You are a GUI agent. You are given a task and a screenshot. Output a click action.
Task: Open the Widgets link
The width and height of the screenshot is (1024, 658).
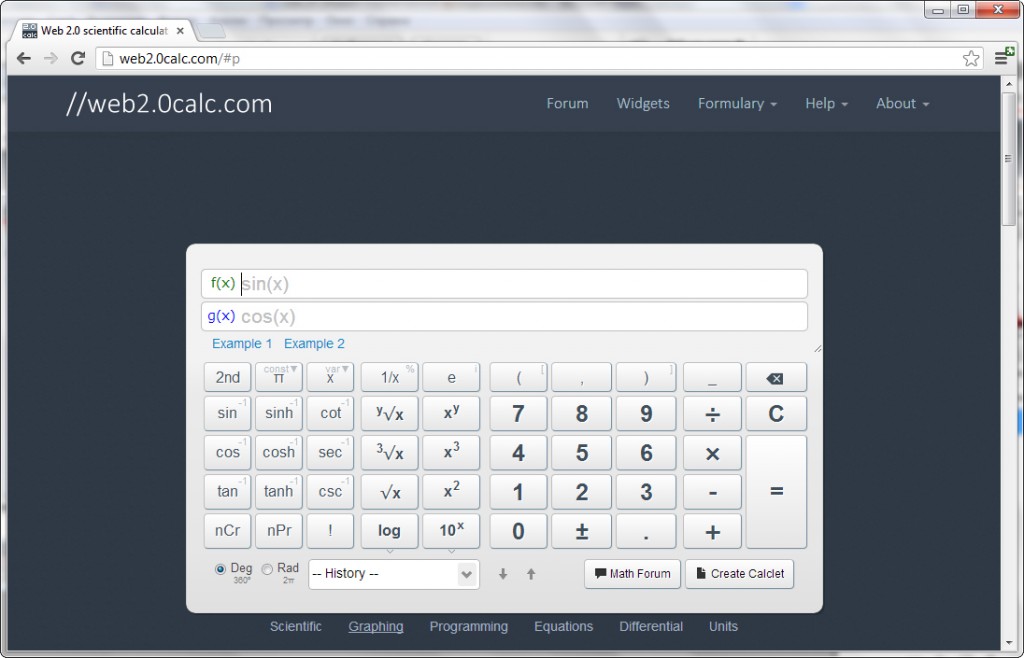(643, 103)
